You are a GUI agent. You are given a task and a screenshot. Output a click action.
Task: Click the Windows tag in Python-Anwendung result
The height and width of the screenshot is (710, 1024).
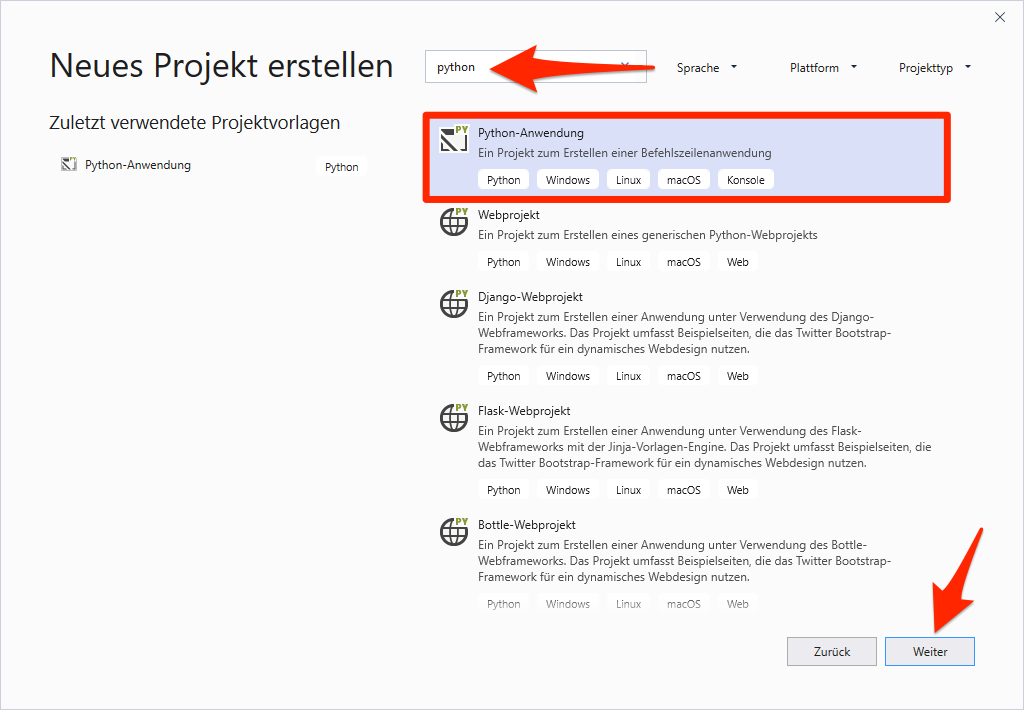click(x=568, y=180)
